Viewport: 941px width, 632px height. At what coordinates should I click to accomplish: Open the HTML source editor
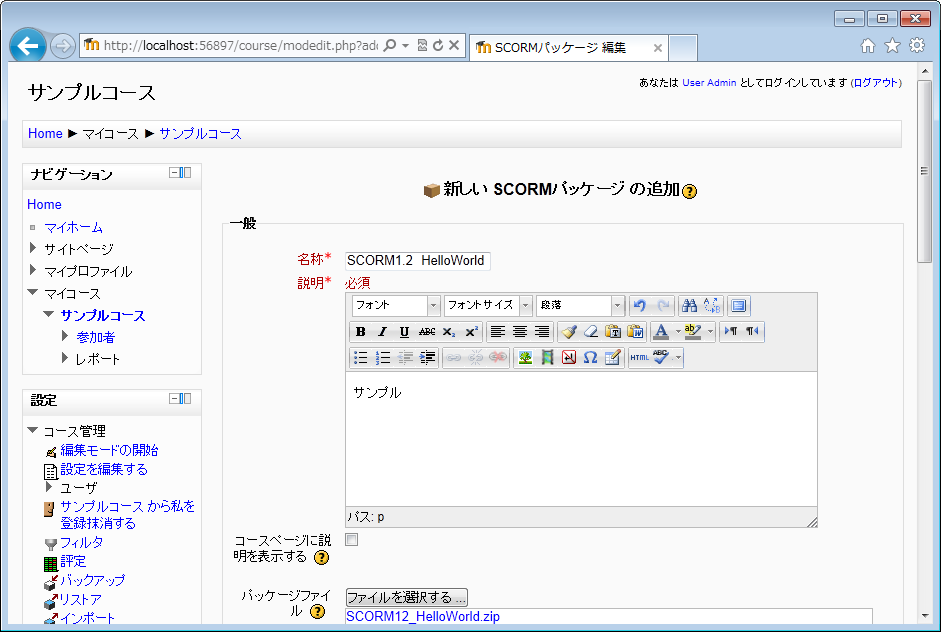[638, 358]
